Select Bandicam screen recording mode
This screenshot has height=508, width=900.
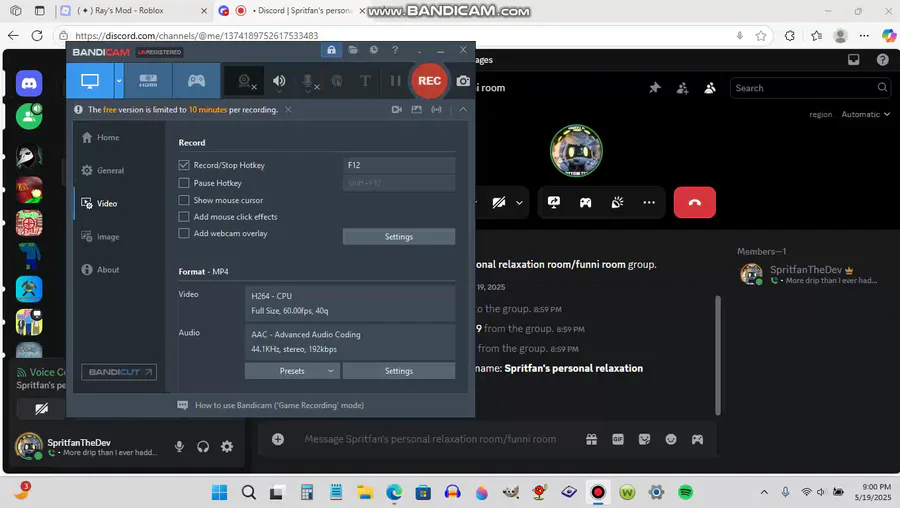click(x=90, y=81)
